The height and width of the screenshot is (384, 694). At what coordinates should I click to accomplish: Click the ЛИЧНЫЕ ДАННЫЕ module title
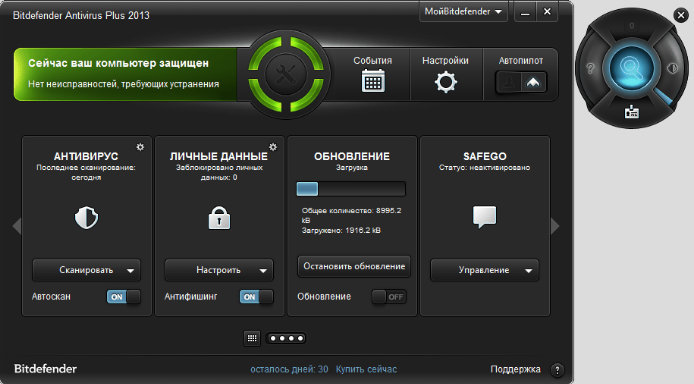point(219,156)
